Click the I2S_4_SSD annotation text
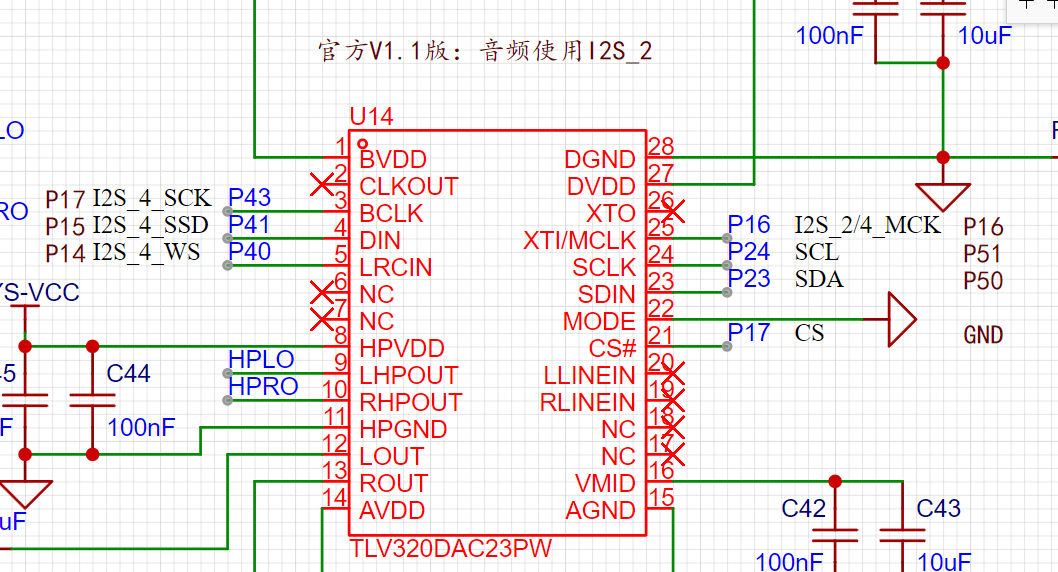This screenshot has width=1058, height=572. click(x=150, y=225)
